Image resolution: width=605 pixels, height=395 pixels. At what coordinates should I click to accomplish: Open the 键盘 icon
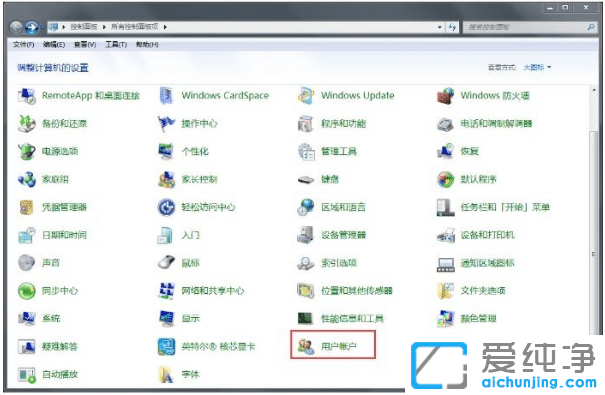point(306,179)
